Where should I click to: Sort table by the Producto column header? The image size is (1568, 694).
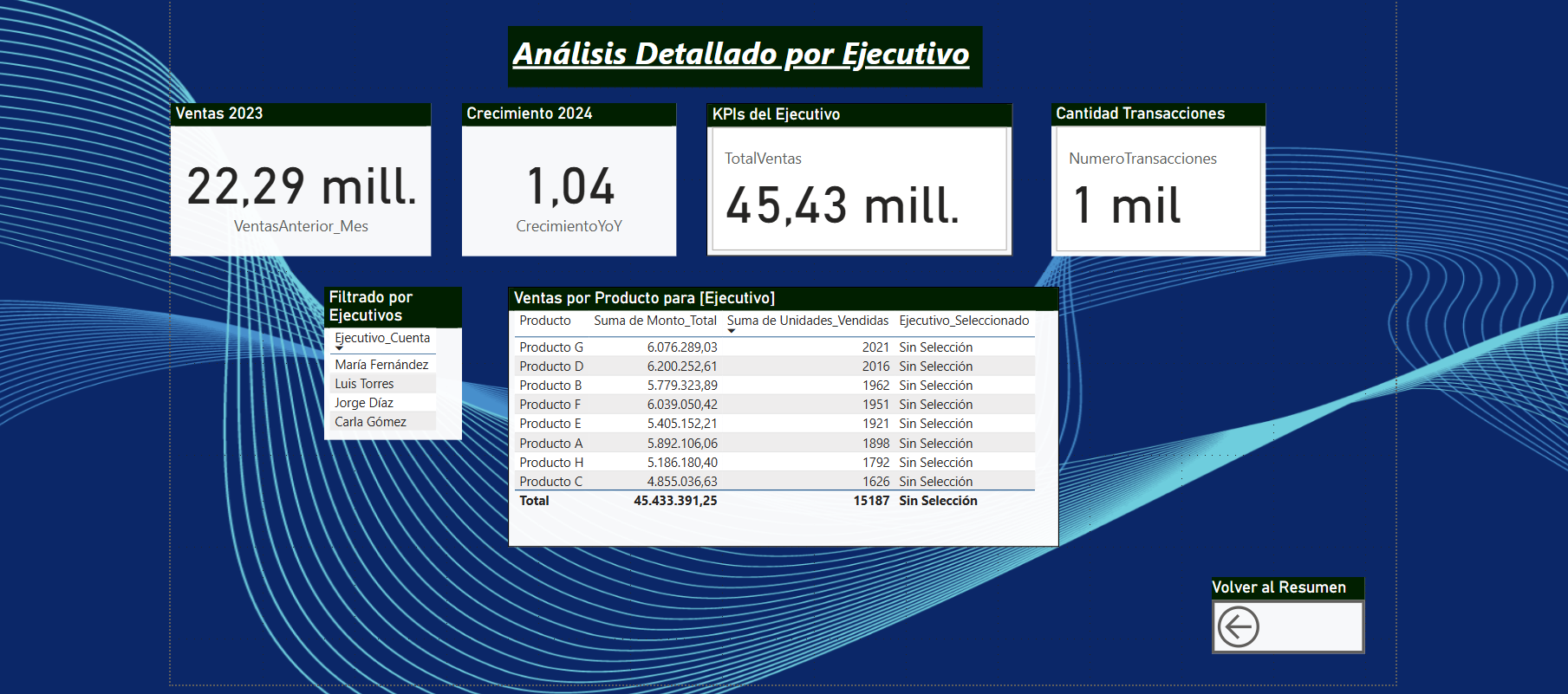(544, 321)
